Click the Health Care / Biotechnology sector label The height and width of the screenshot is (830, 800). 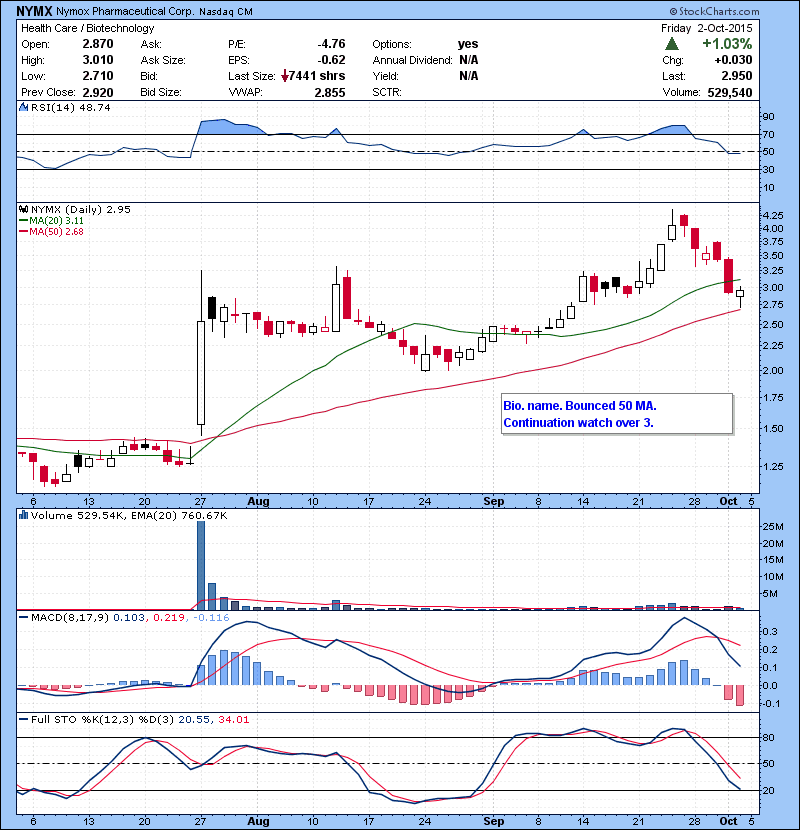click(87, 28)
